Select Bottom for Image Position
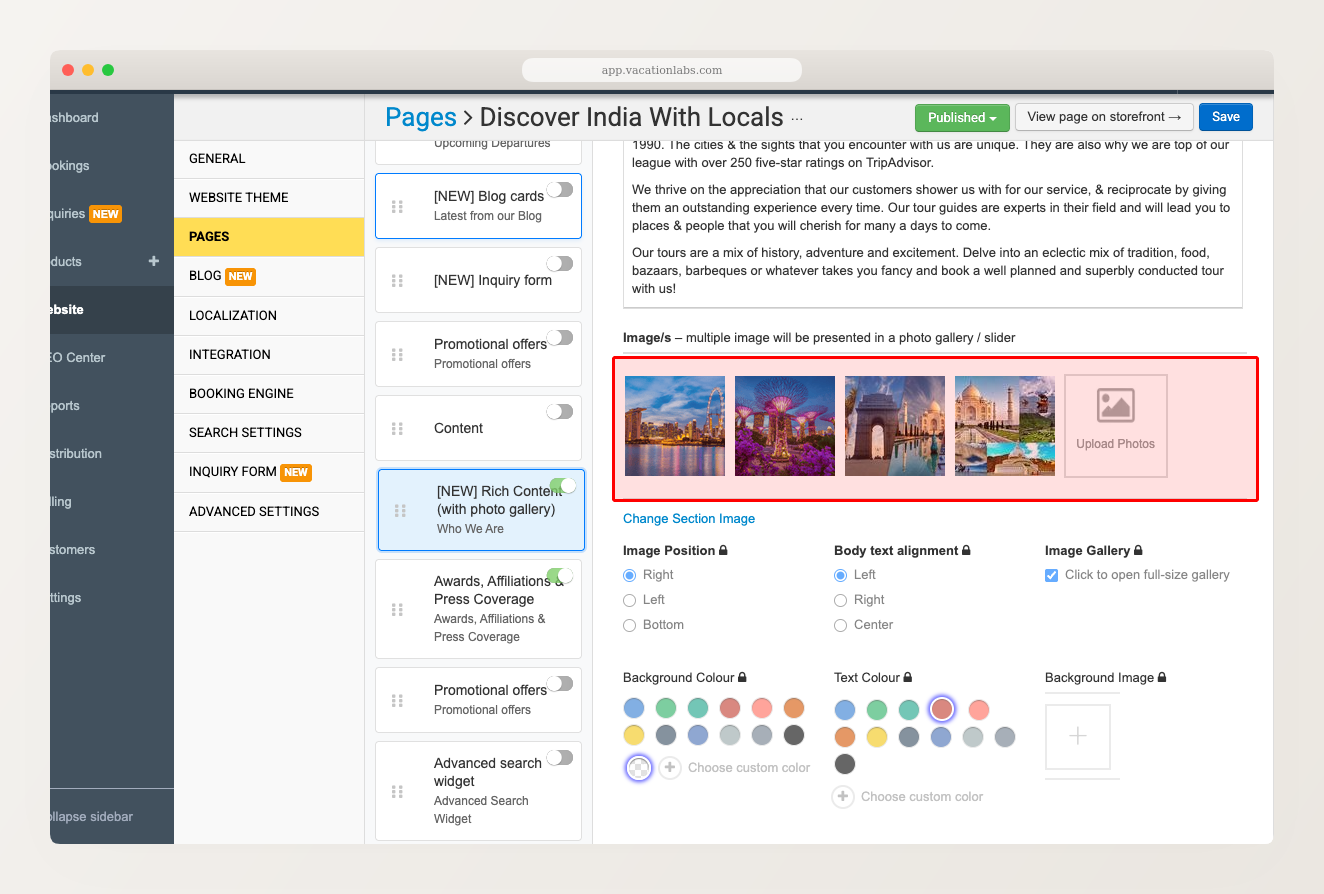Viewport: 1324px width, 894px height. pyautogui.click(x=629, y=624)
